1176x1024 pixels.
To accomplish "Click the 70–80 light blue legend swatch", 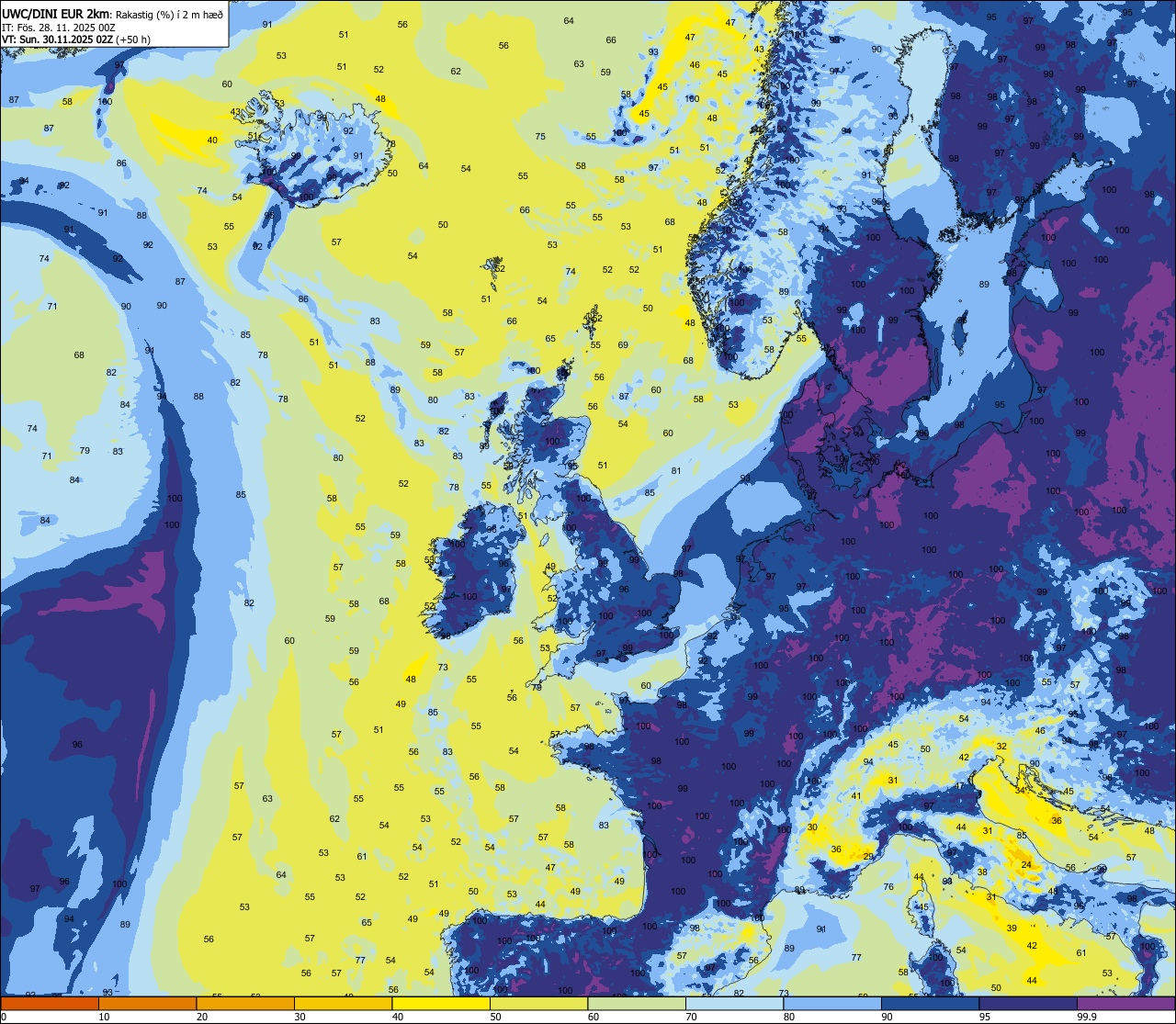I will coord(734,1003).
